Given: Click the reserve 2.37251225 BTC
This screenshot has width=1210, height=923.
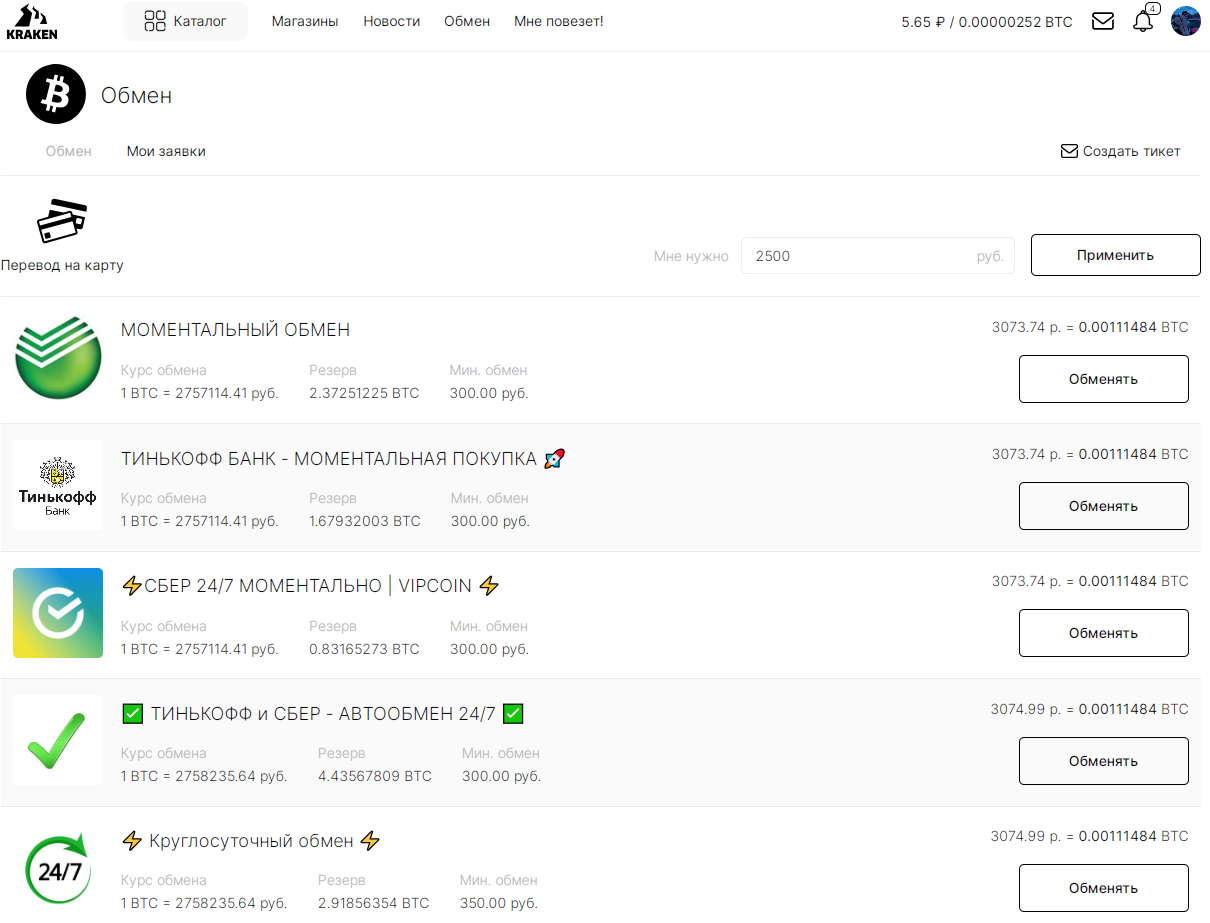Looking at the screenshot, I should [x=364, y=393].
